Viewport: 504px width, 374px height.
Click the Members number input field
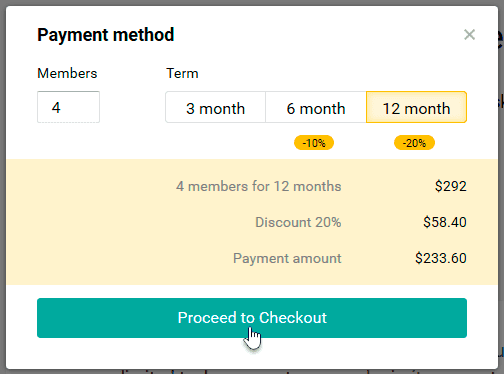(68, 107)
